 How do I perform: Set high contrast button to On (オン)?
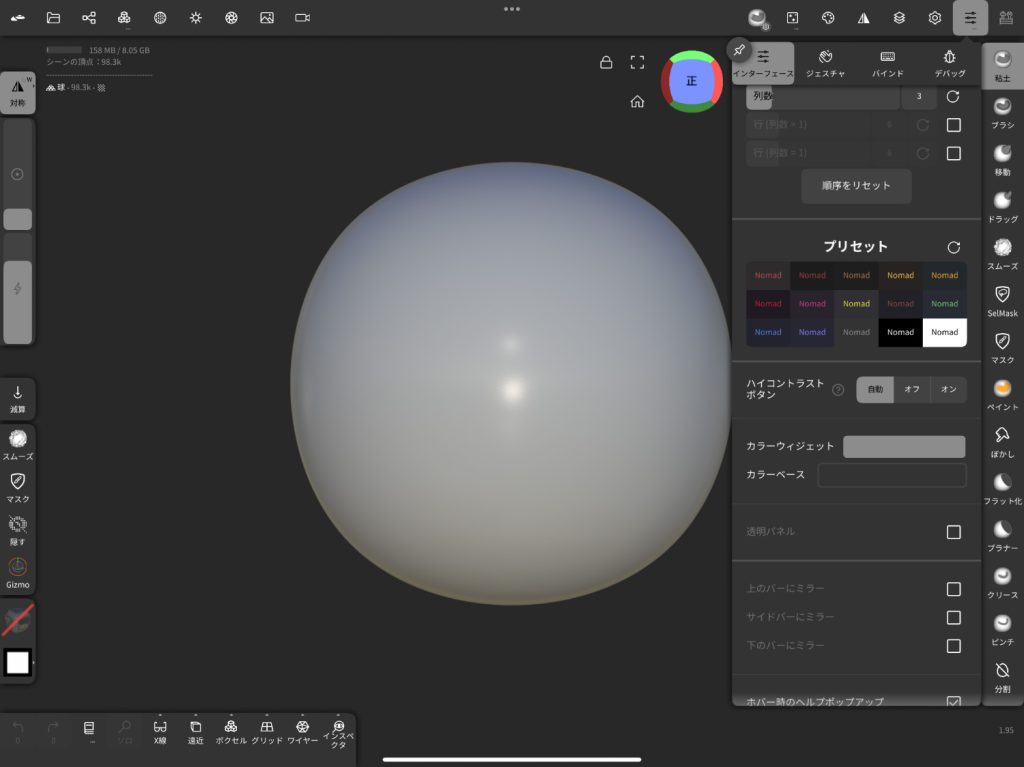[948, 389]
